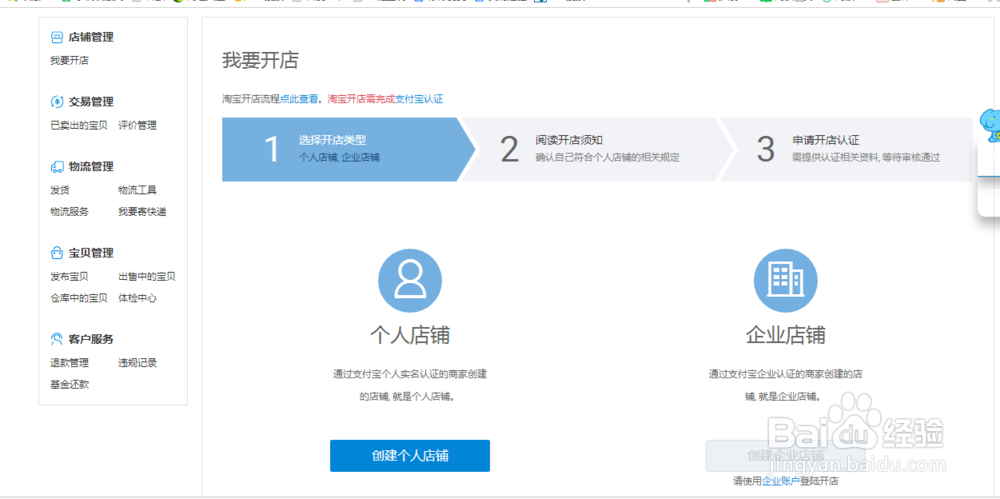Screen dimensions: 1000x499
Task: Open 物流服务 link
Action: 70,212
